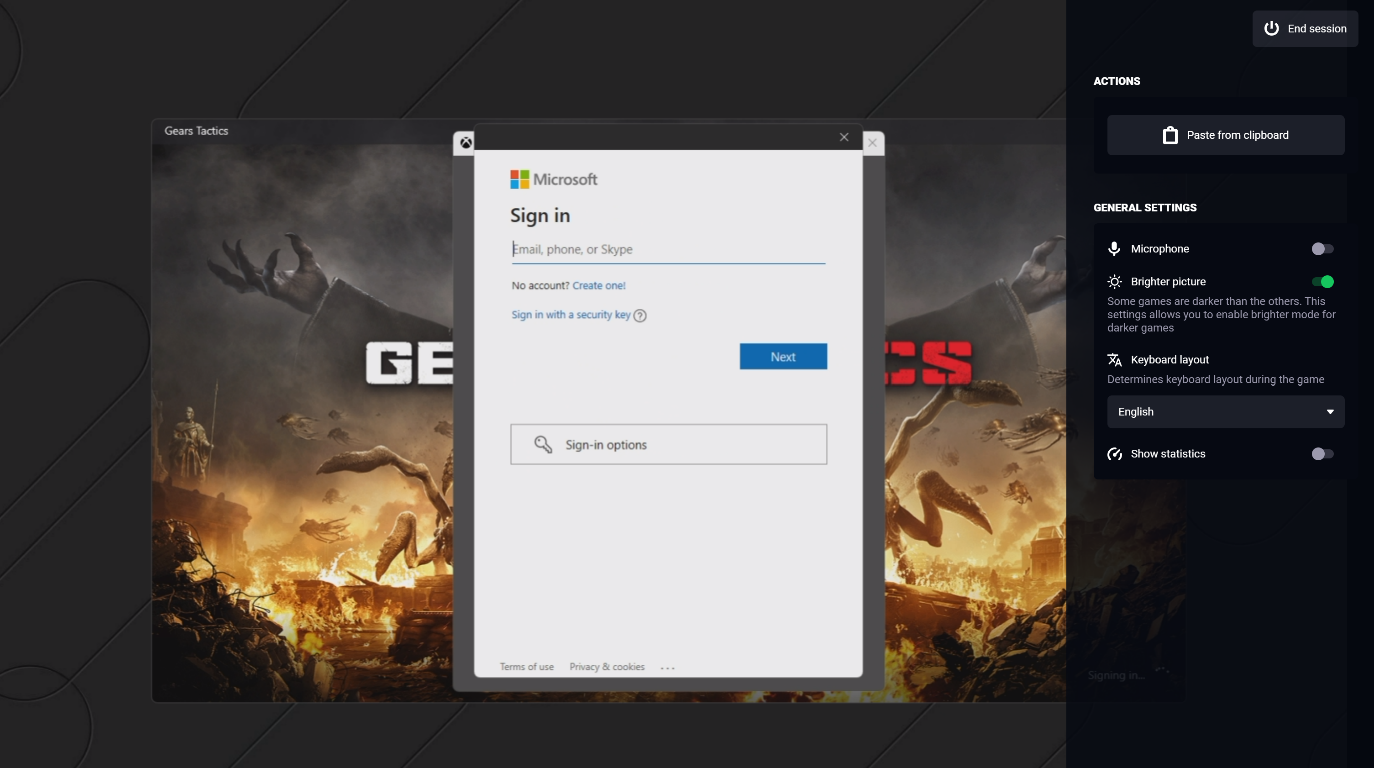
Task: Open the English keyboard layout dropdown
Action: pyautogui.click(x=1225, y=411)
